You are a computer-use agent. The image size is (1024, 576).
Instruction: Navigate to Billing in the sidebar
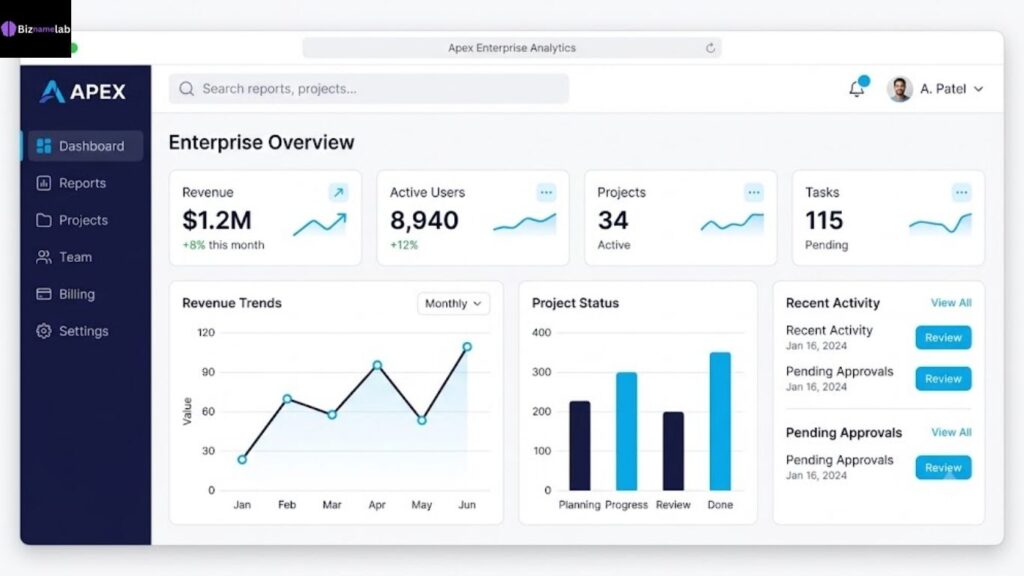[65, 294]
